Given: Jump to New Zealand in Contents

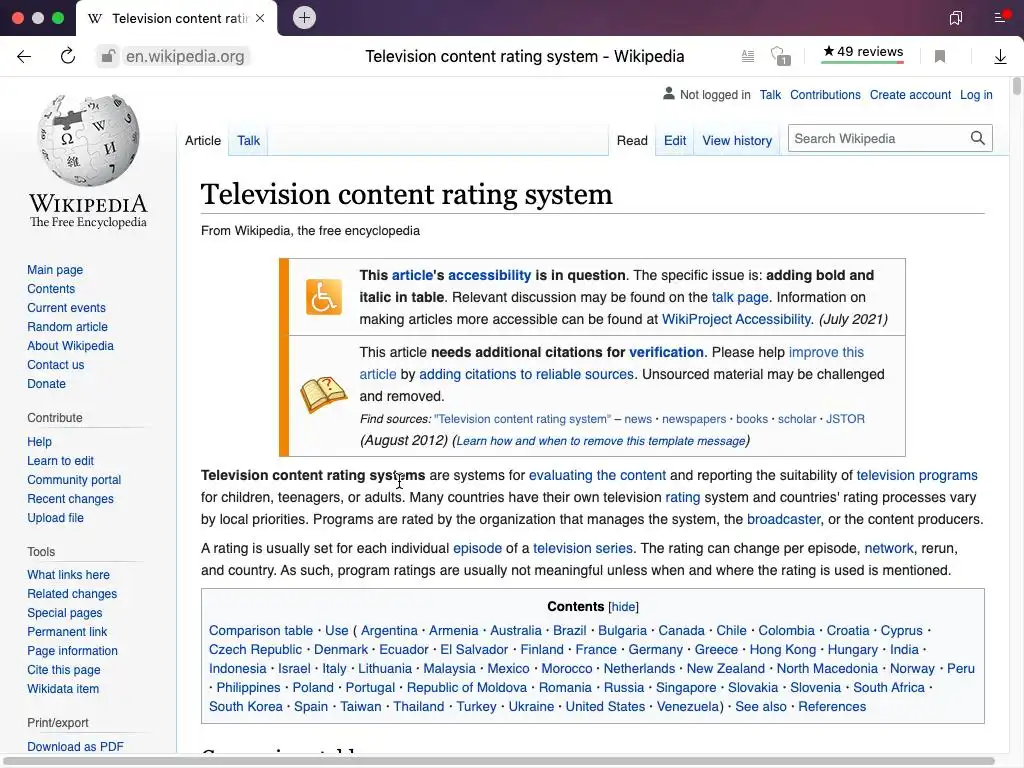Looking at the screenshot, I should click(725, 669).
